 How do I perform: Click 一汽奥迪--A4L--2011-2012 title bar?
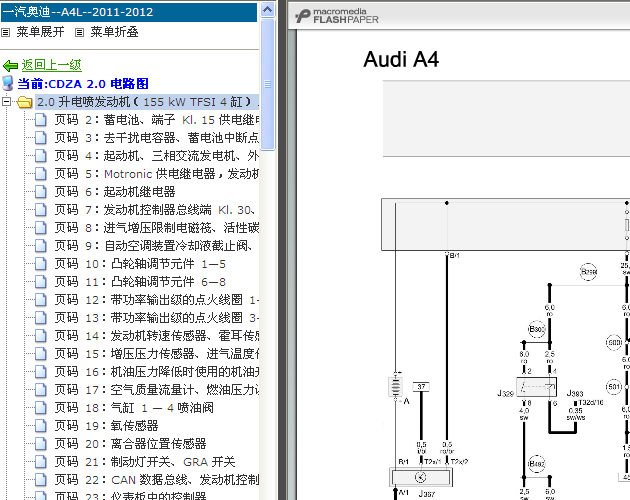pyautogui.click(x=129, y=12)
